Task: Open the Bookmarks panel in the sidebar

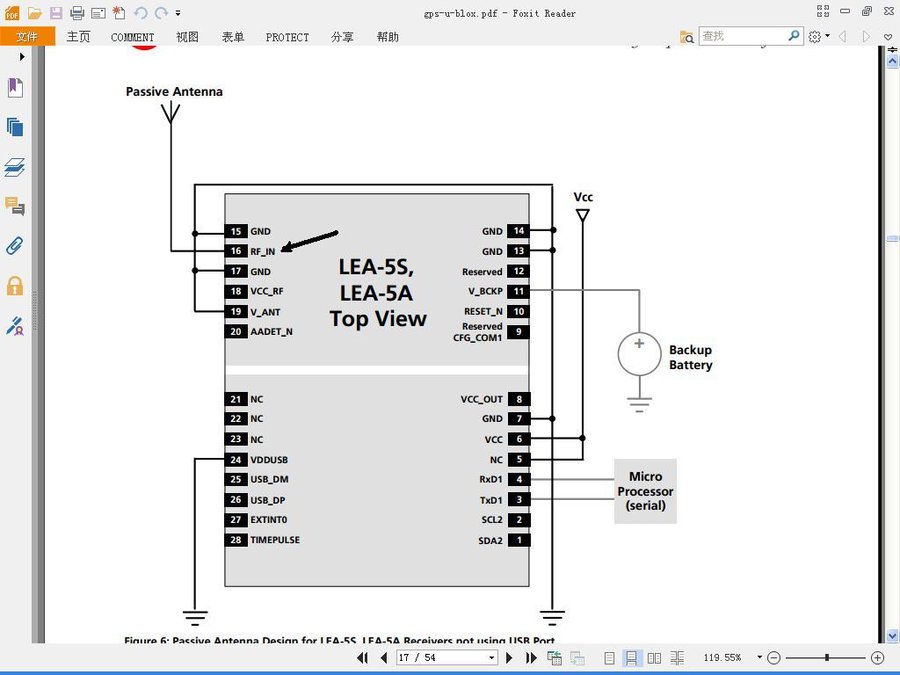Action: (14, 88)
